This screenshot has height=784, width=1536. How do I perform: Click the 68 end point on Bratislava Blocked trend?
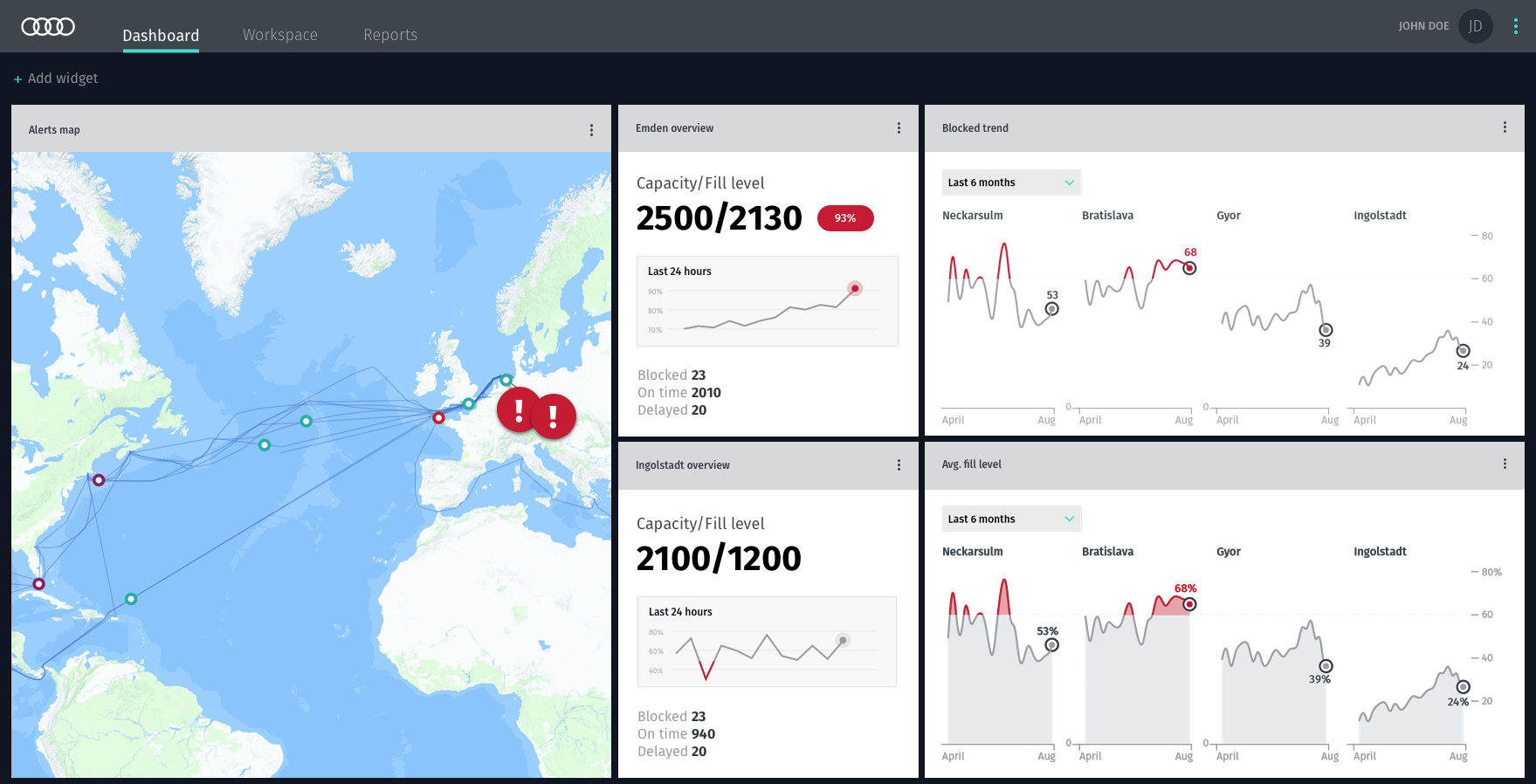(x=1189, y=268)
